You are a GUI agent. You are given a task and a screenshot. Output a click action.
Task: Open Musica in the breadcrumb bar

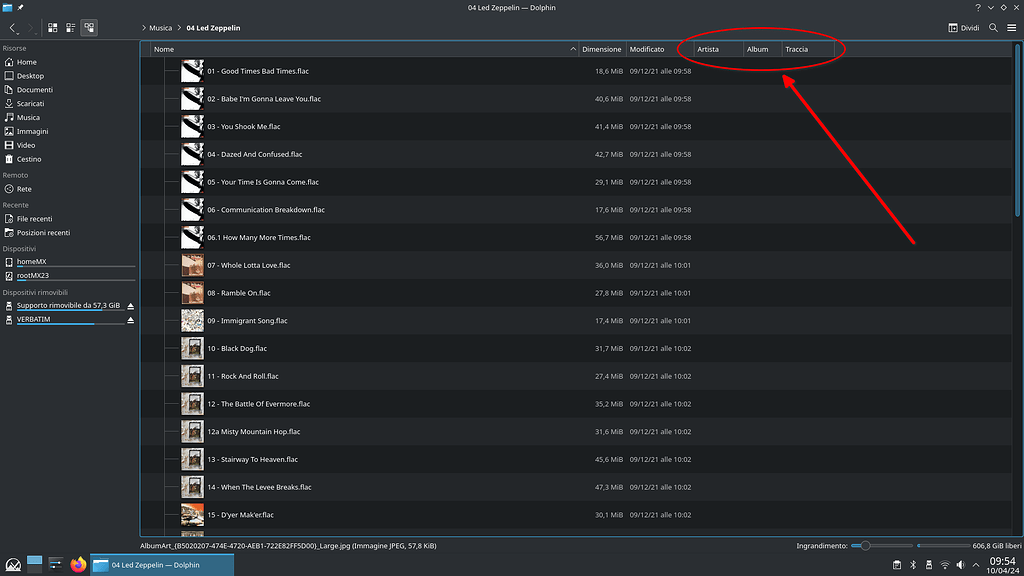(159, 28)
